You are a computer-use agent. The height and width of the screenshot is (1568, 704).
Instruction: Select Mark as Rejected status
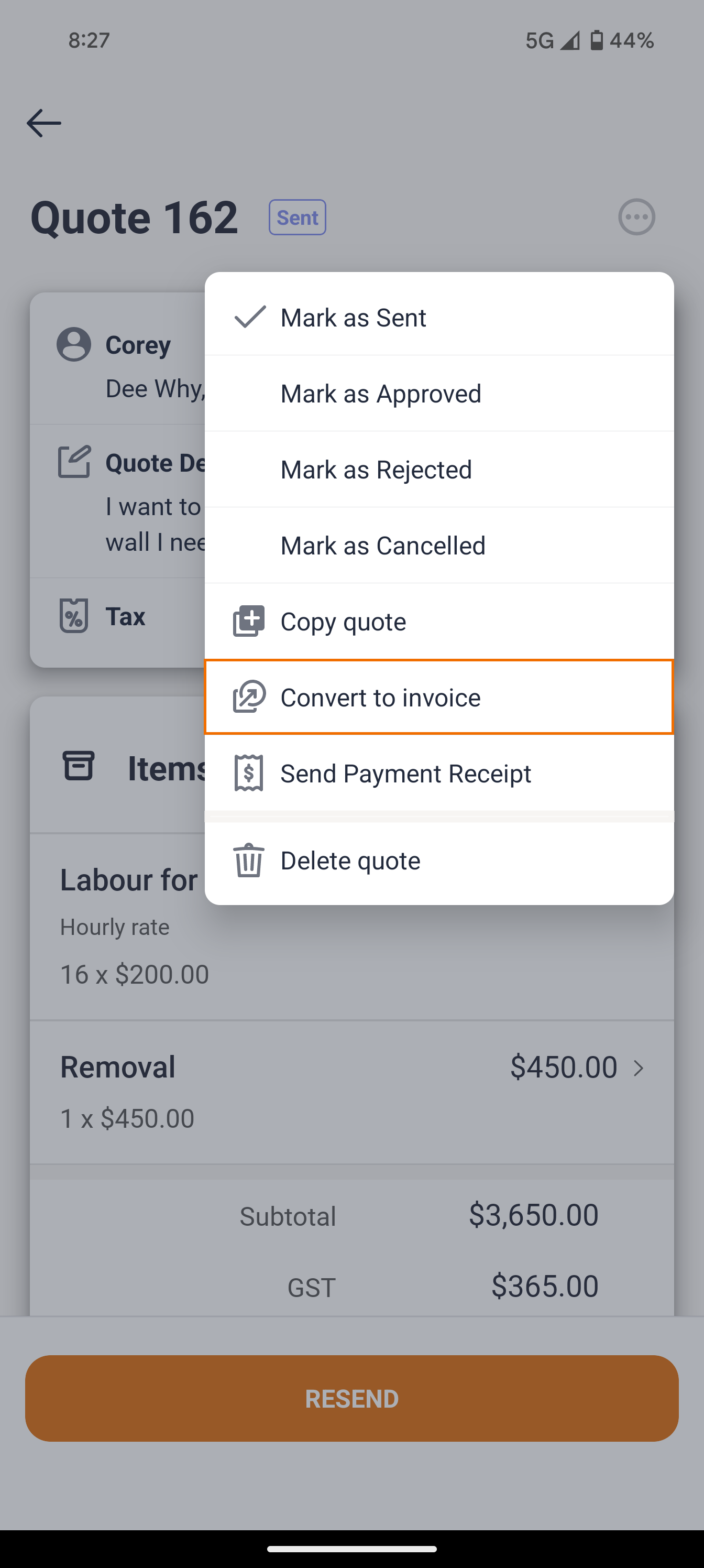[x=376, y=470]
